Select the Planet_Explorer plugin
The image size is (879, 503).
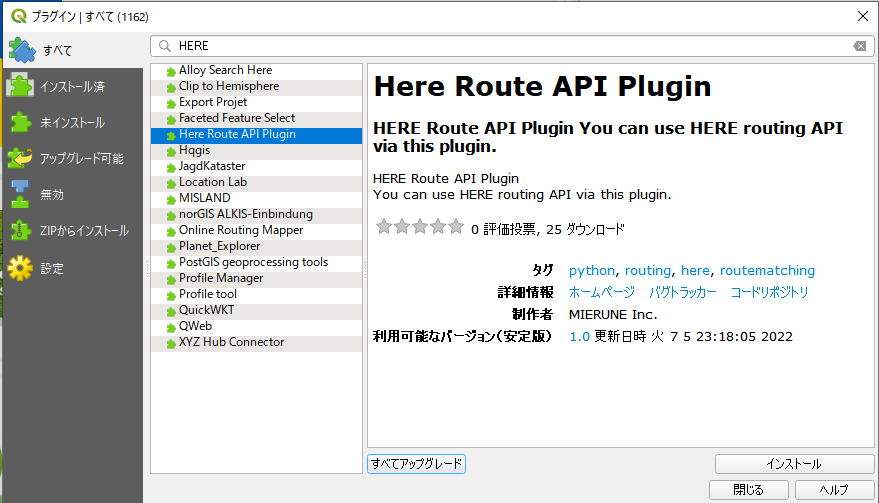pos(256,246)
